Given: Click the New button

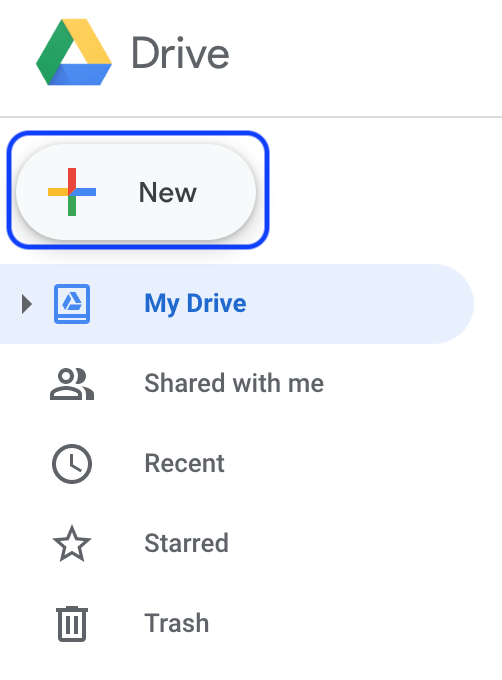Looking at the screenshot, I should point(136,192).
